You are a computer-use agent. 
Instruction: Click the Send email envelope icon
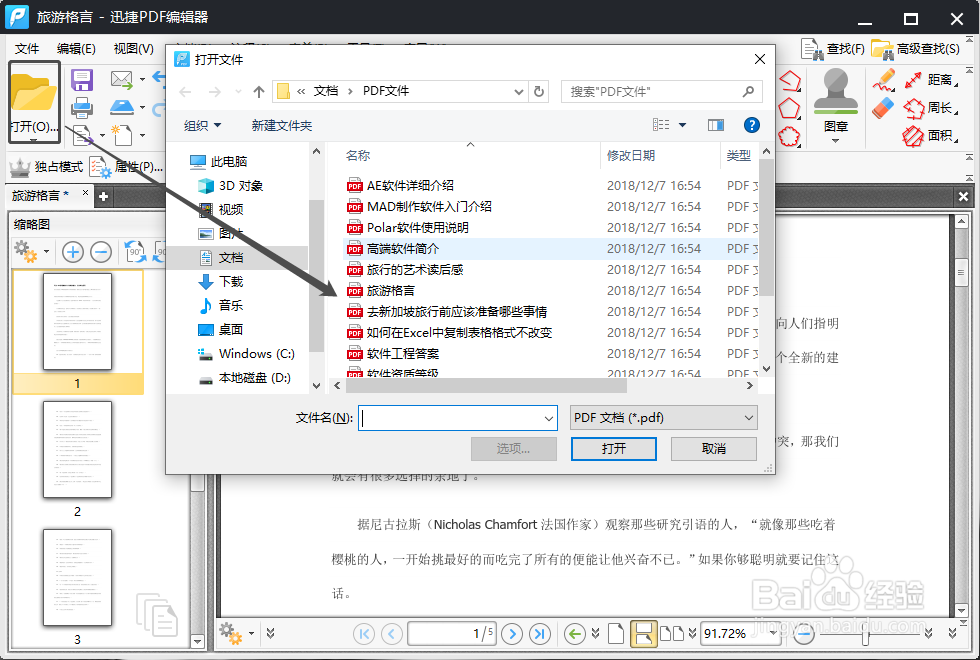[122, 79]
